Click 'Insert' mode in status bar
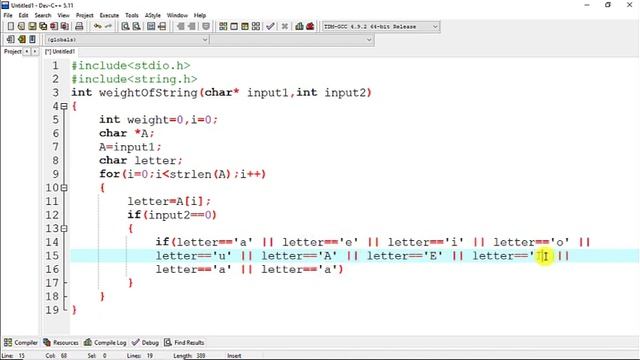This screenshot has width=640, height=360. pyautogui.click(x=234, y=356)
